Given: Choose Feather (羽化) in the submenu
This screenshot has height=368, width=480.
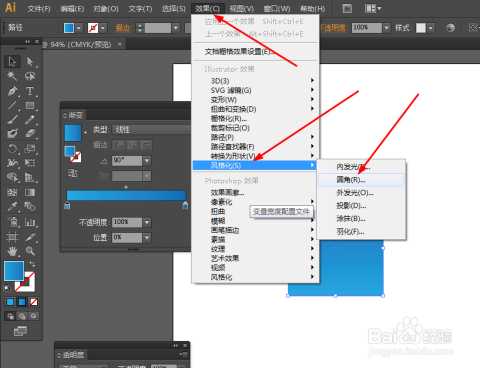Looking at the screenshot, I should coord(361,231).
